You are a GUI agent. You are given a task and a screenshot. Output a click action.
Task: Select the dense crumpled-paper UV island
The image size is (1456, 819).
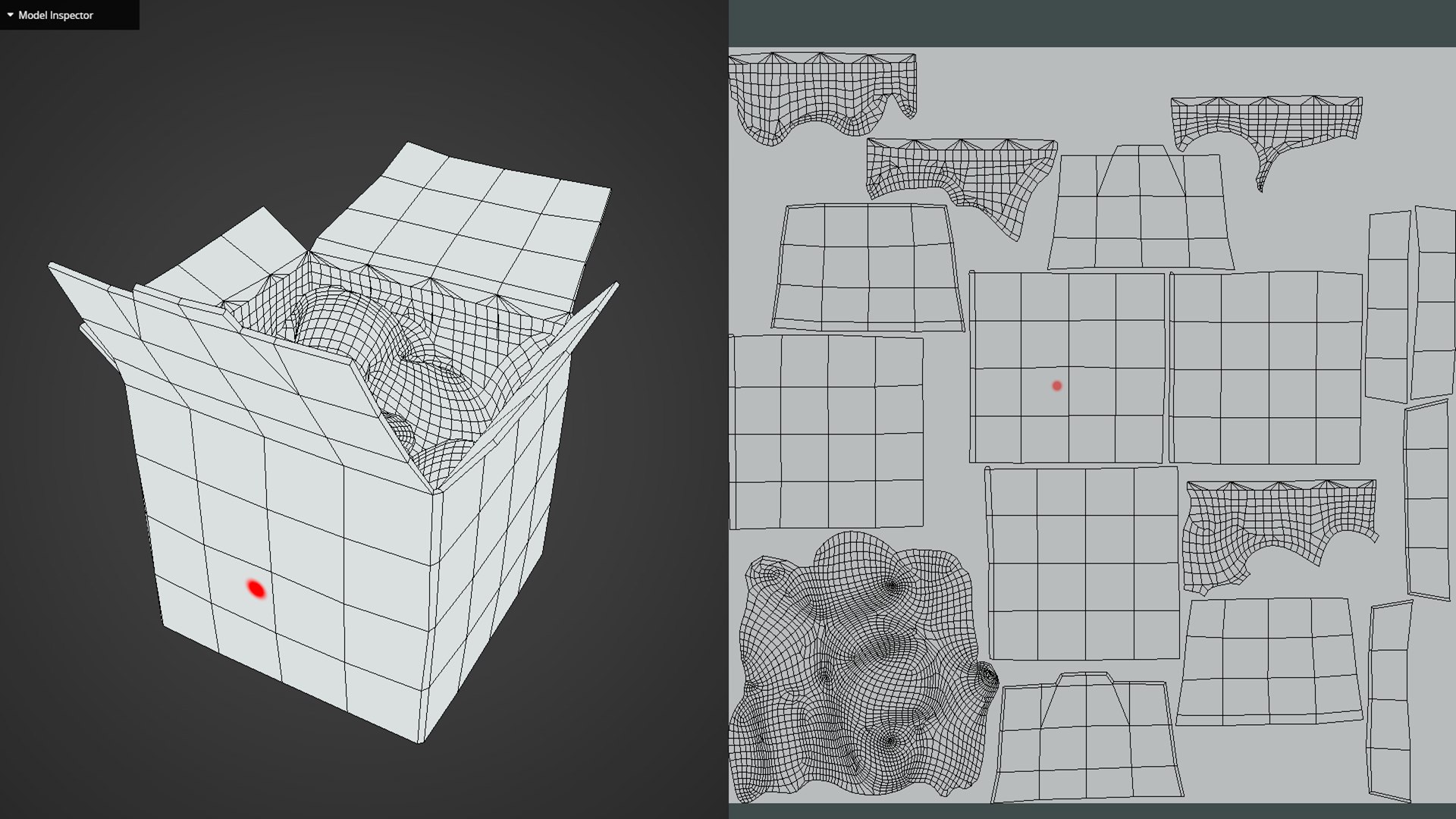[863, 667]
